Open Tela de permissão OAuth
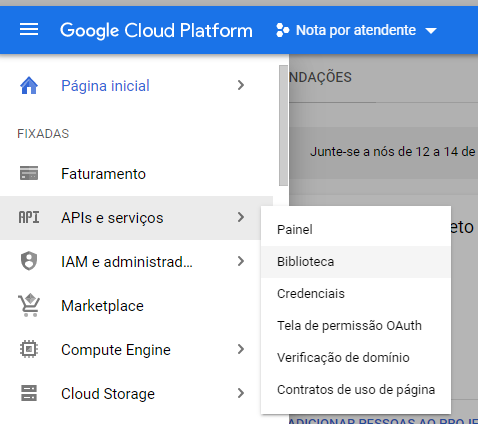This screenshot has width=478, height=424. 356,326
